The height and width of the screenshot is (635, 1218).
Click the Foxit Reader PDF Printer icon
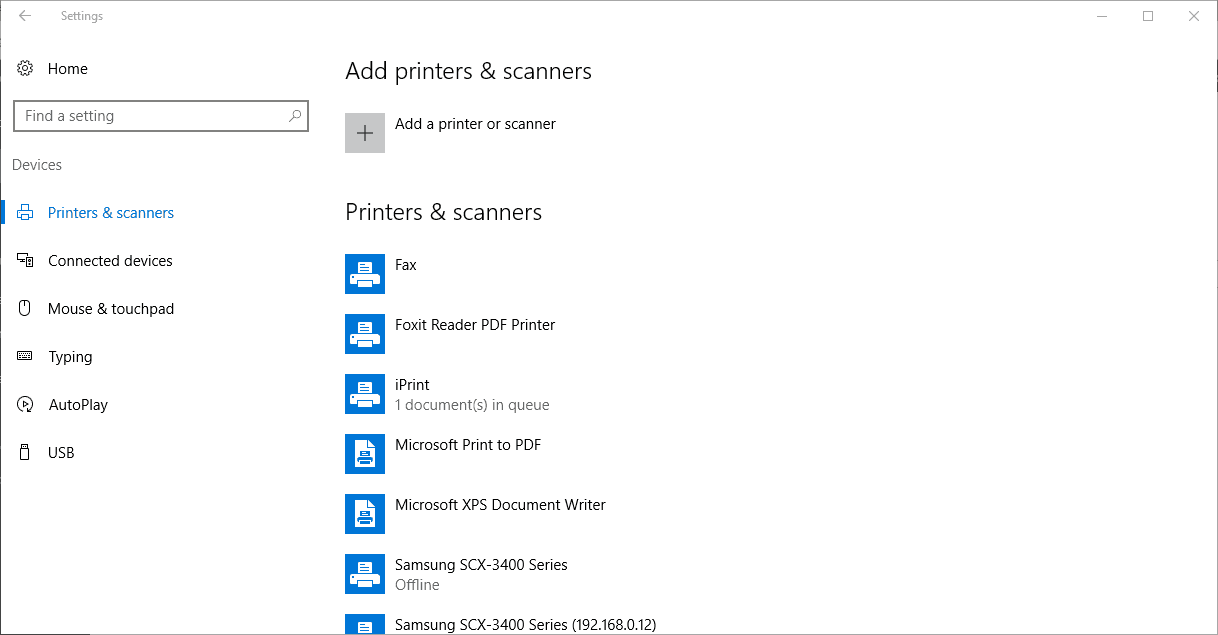(365, 333)
